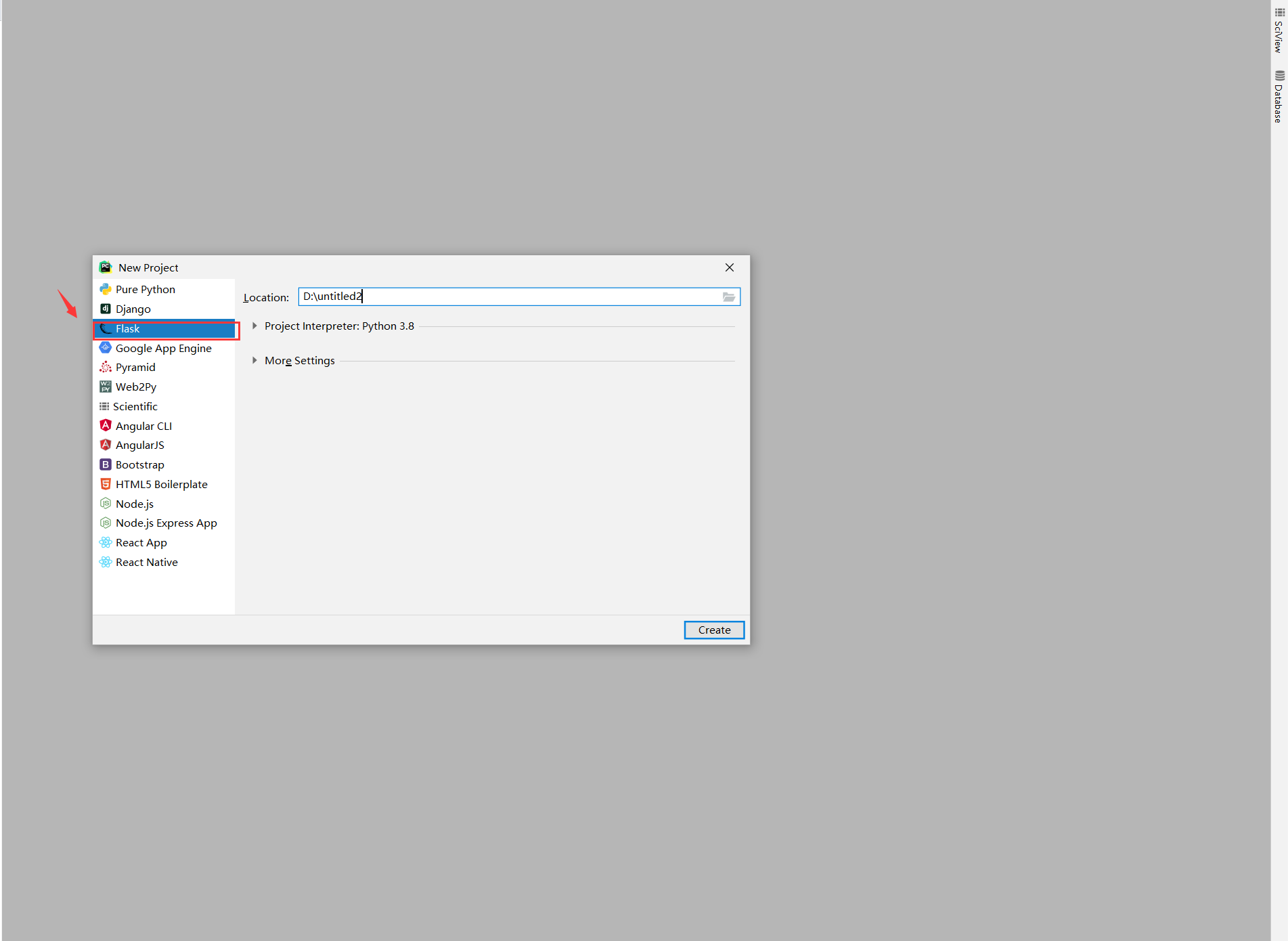The width and height of the screenshot is (1288, 941).
Task: Click the Create button
Action: (714, 630)
